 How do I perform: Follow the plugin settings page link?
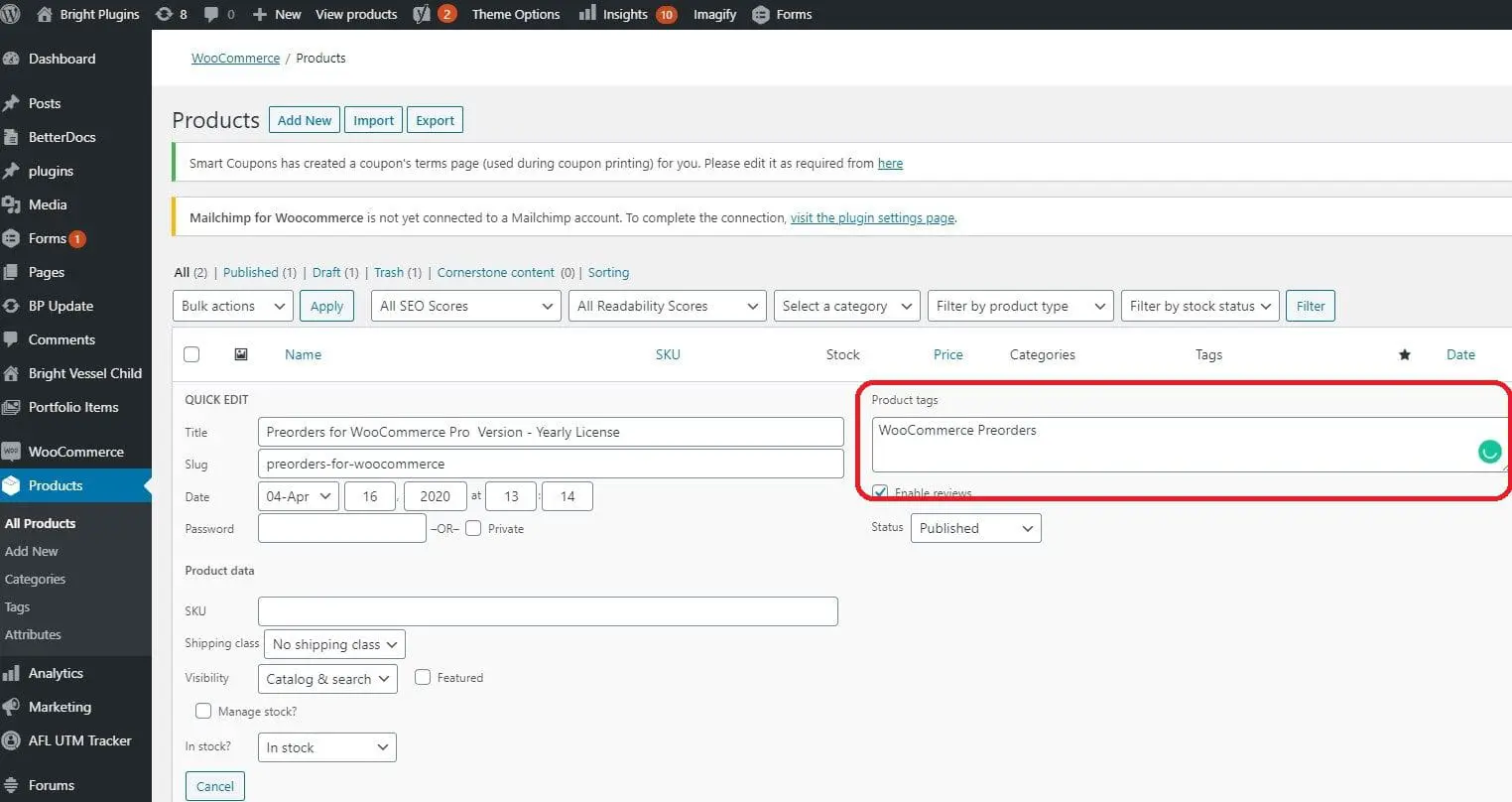(871, 217)
